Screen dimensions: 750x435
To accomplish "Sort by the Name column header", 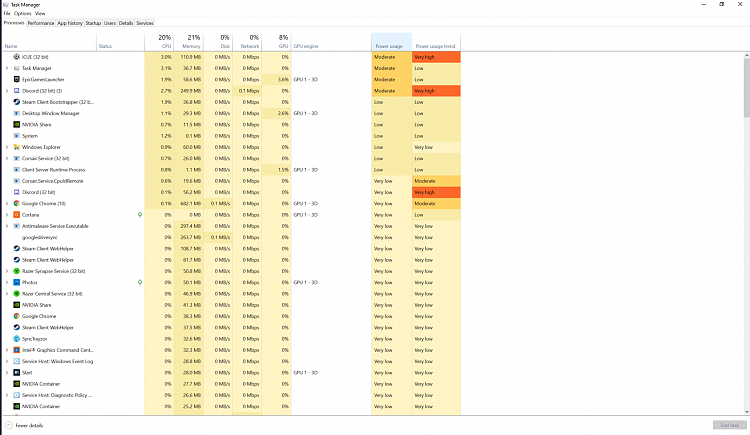I will [x=49, y=42].
